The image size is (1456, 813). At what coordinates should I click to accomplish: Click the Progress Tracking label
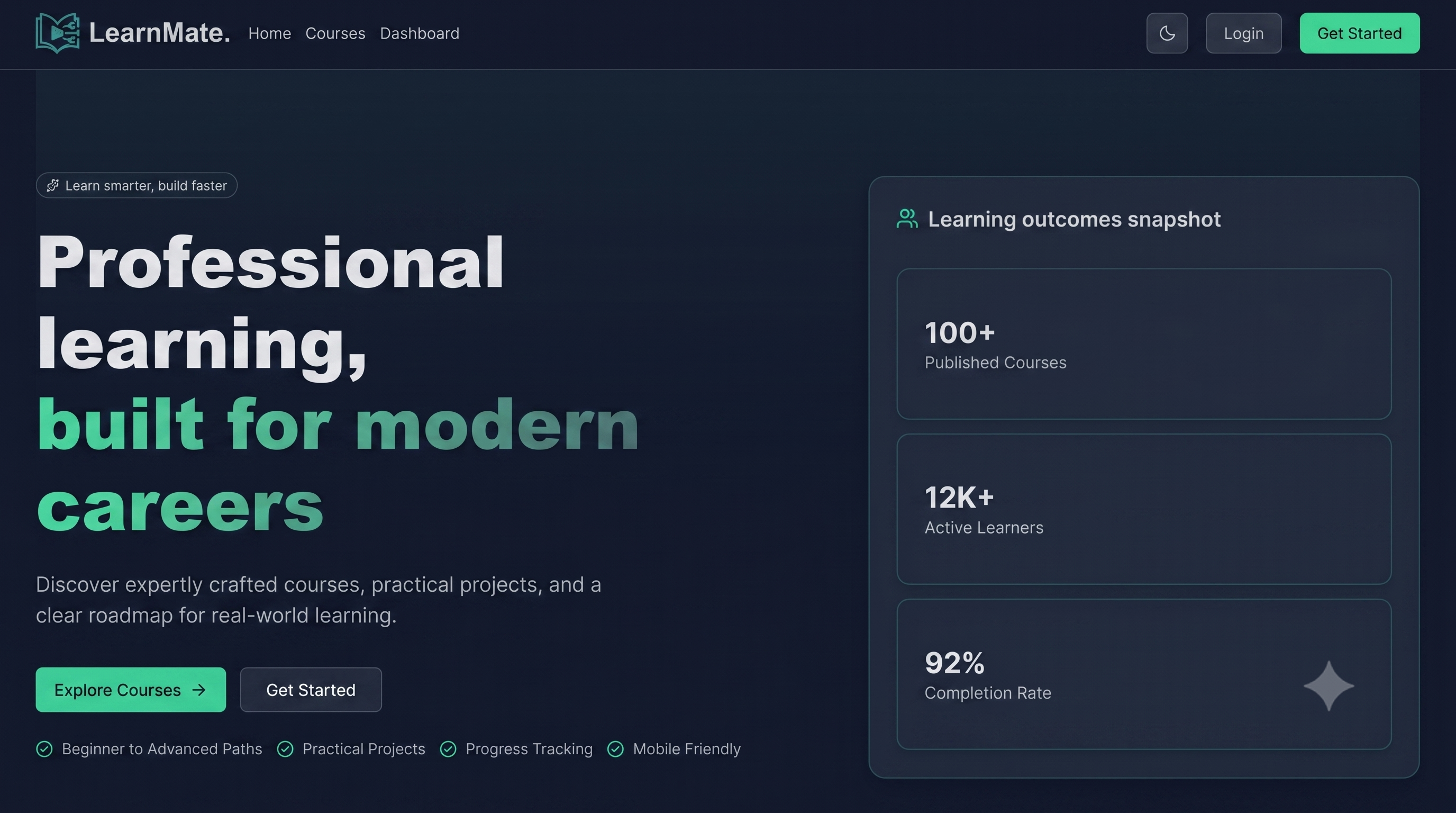pyautogui.click(x=529, y=749)
